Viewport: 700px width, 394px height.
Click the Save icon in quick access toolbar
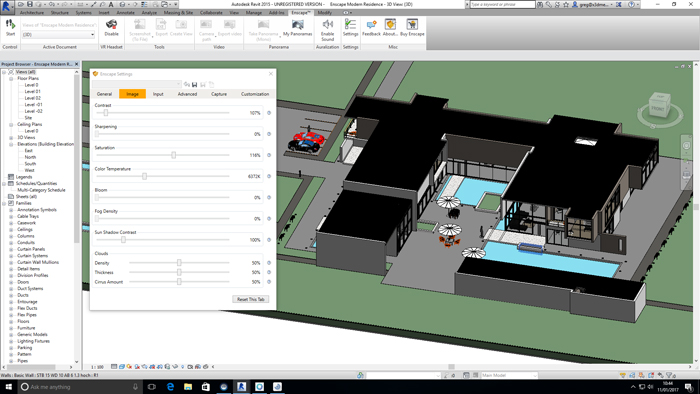tap(29, 4)
